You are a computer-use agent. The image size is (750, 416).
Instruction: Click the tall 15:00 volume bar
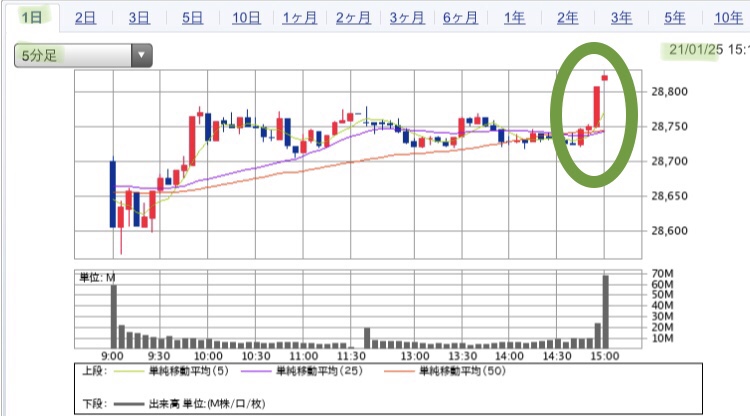click(x=606, y=312)
